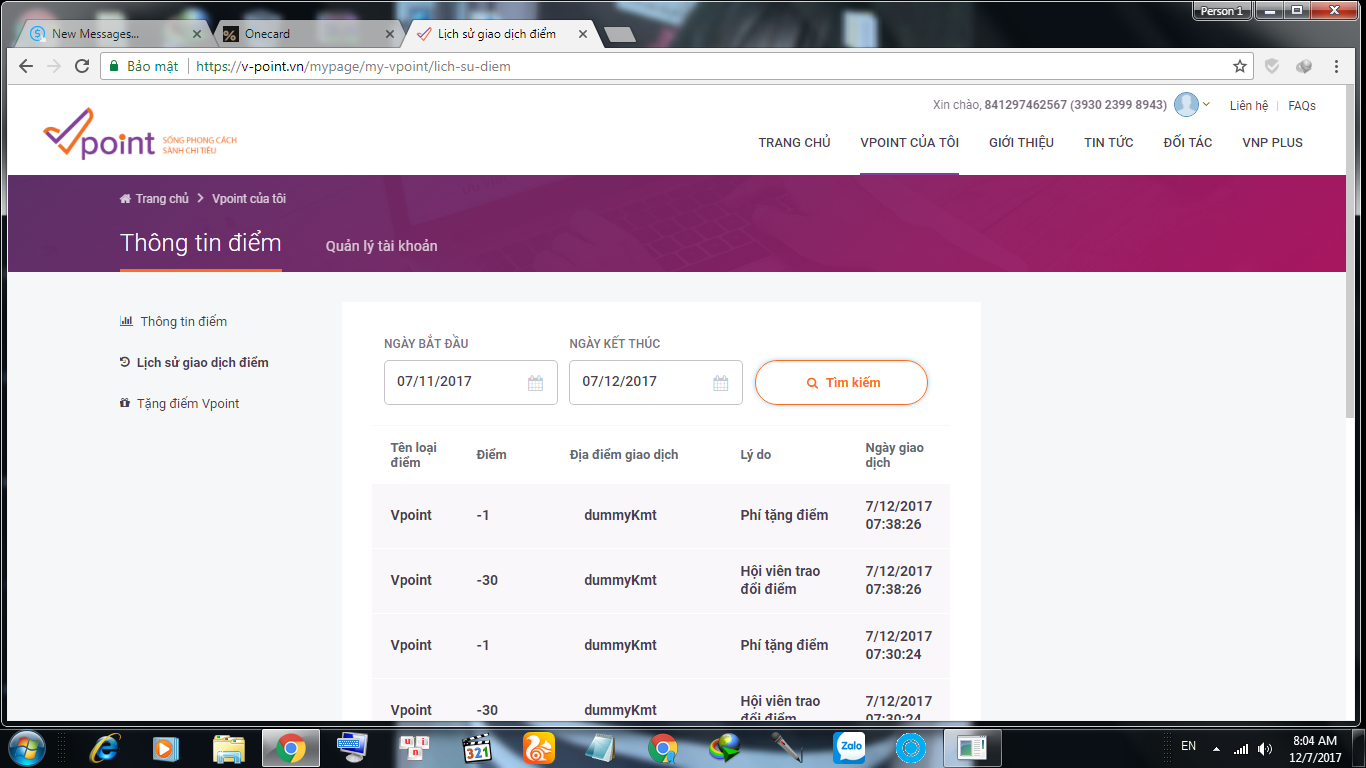
Task: Switch to the Quản lý tài khoản tab
Action: tap(381, 246)
